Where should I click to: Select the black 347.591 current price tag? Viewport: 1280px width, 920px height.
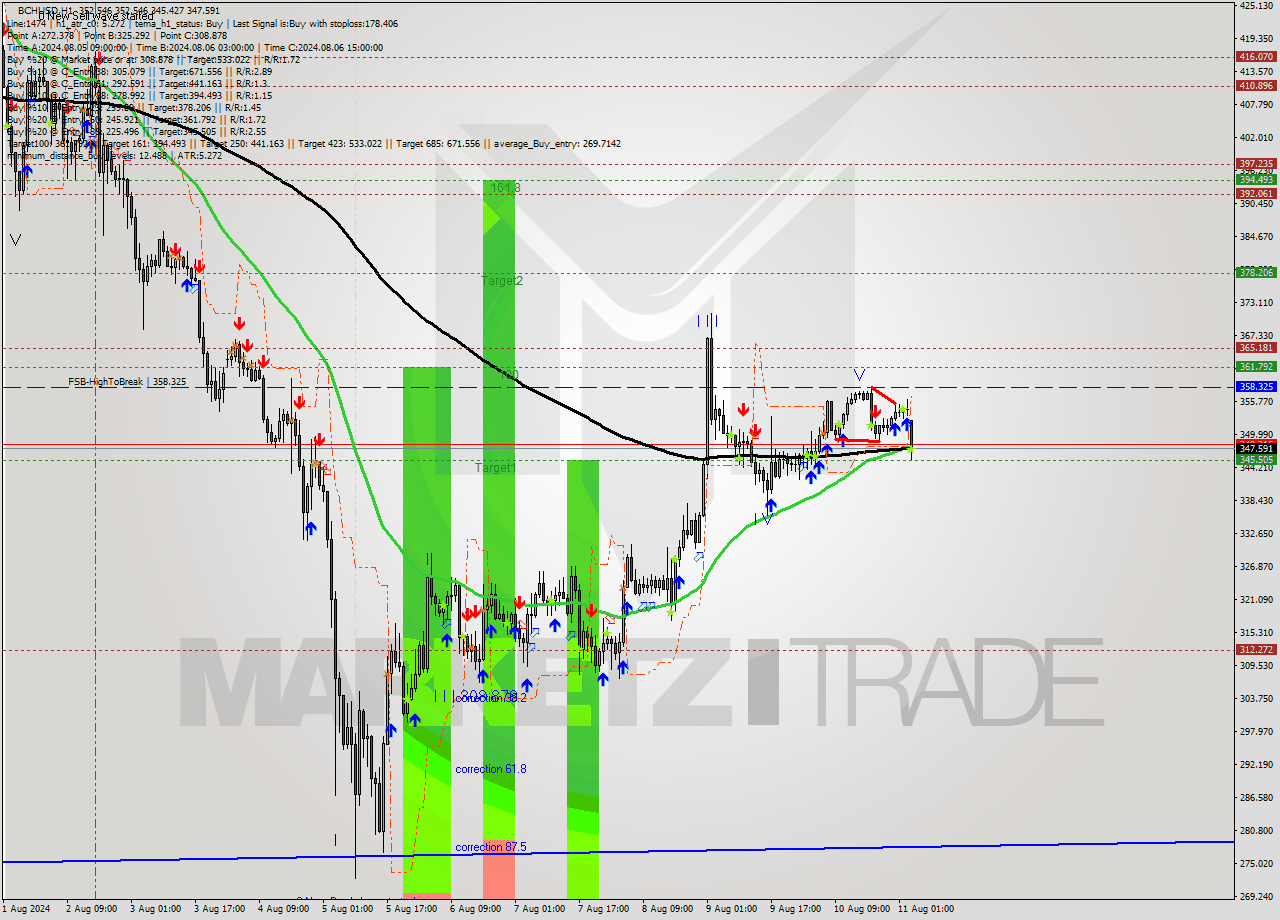[1255, 448]
